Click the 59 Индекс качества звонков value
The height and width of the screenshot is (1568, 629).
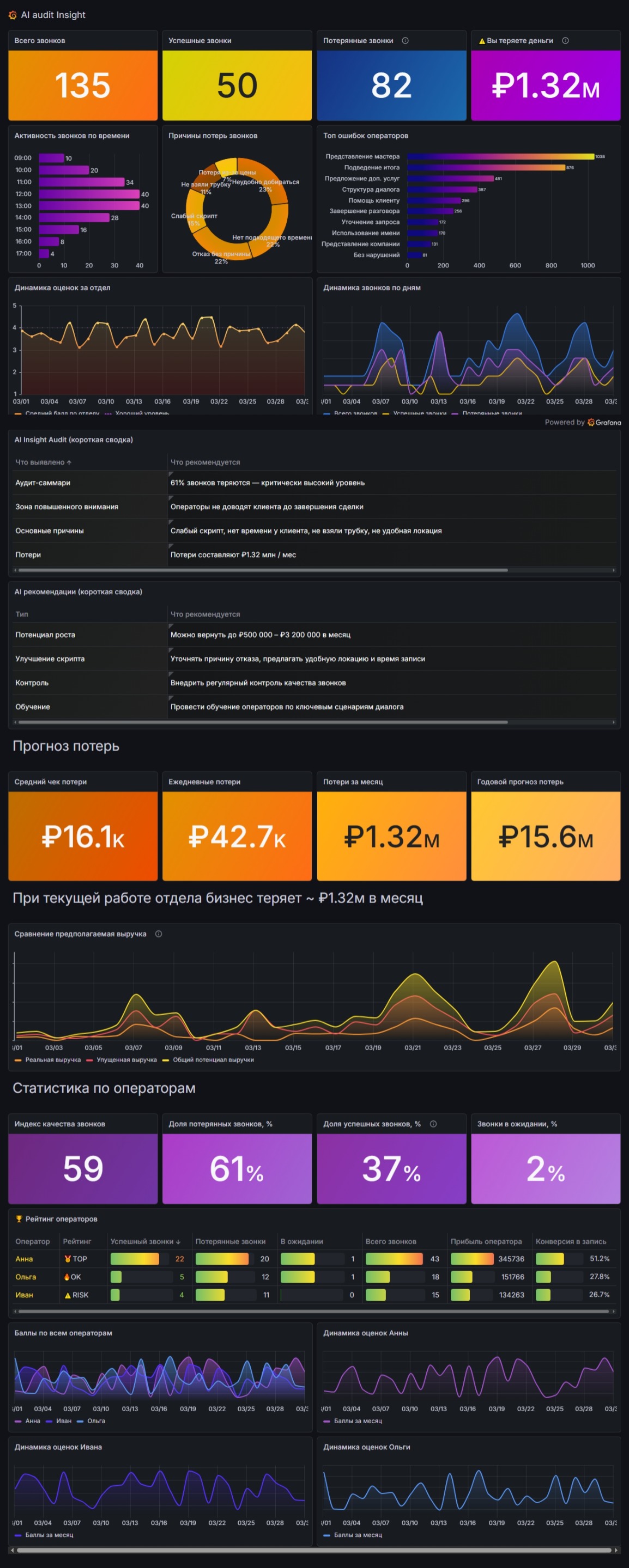[83, 1169]
